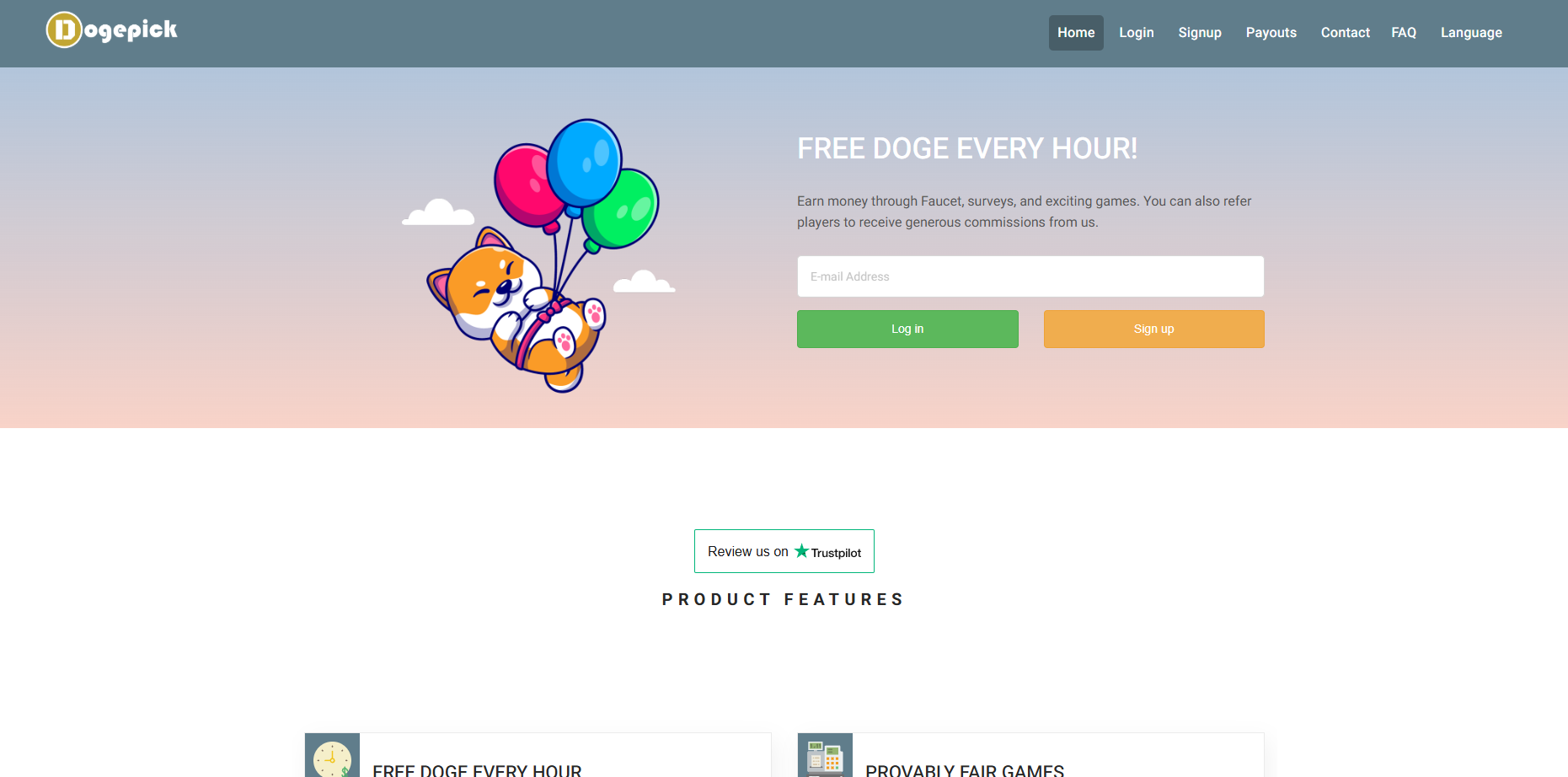
Task: Click the clock icon beside Free Doge Every Hour
Action: tap(332, 756)
